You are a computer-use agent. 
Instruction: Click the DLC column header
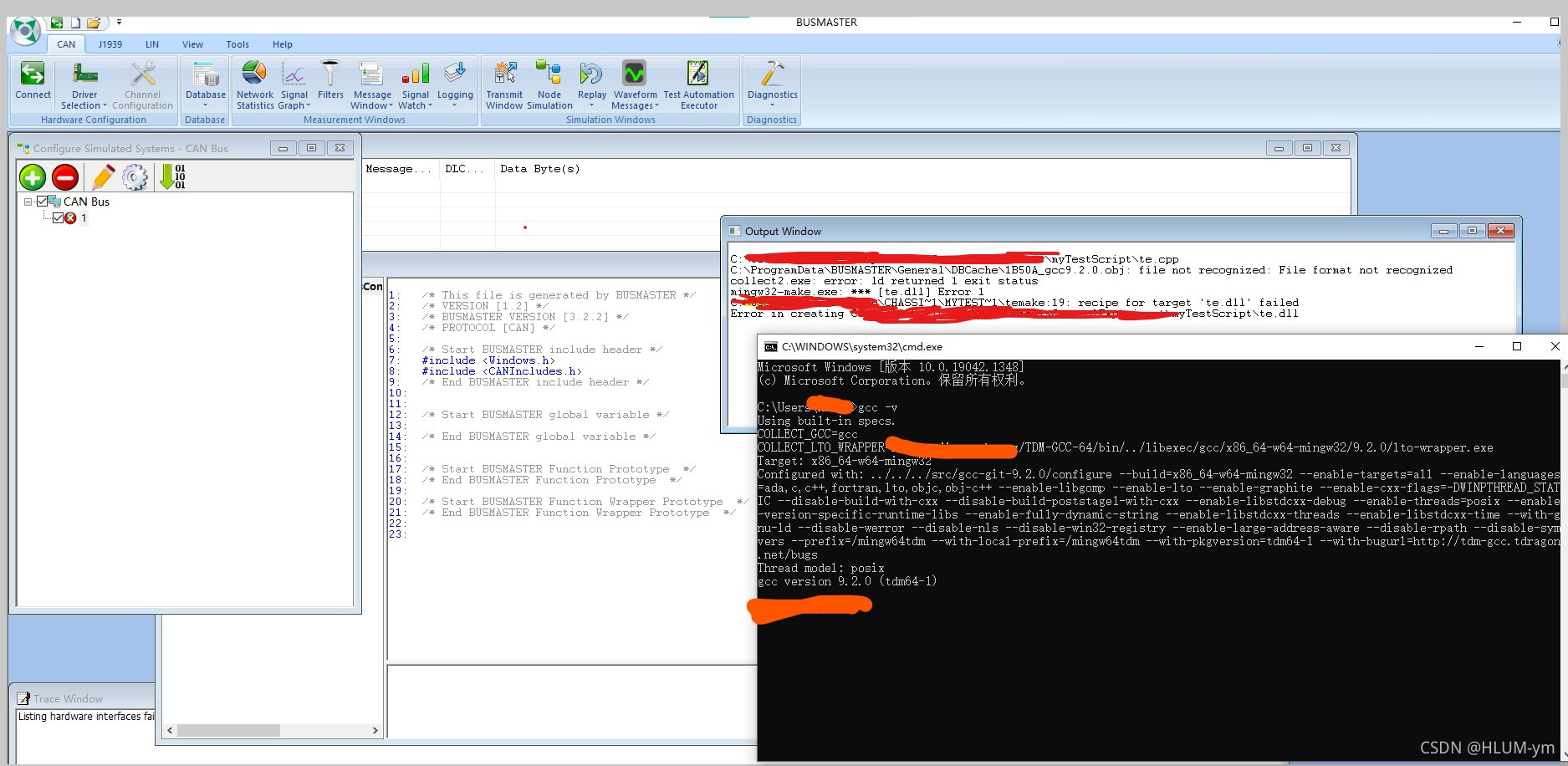pos(465,169)
